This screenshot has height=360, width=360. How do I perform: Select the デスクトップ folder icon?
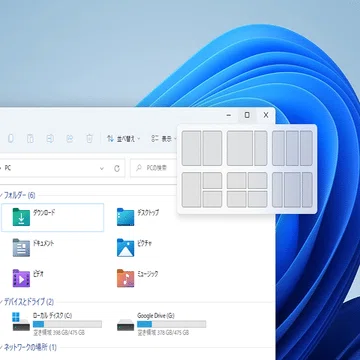126,217
